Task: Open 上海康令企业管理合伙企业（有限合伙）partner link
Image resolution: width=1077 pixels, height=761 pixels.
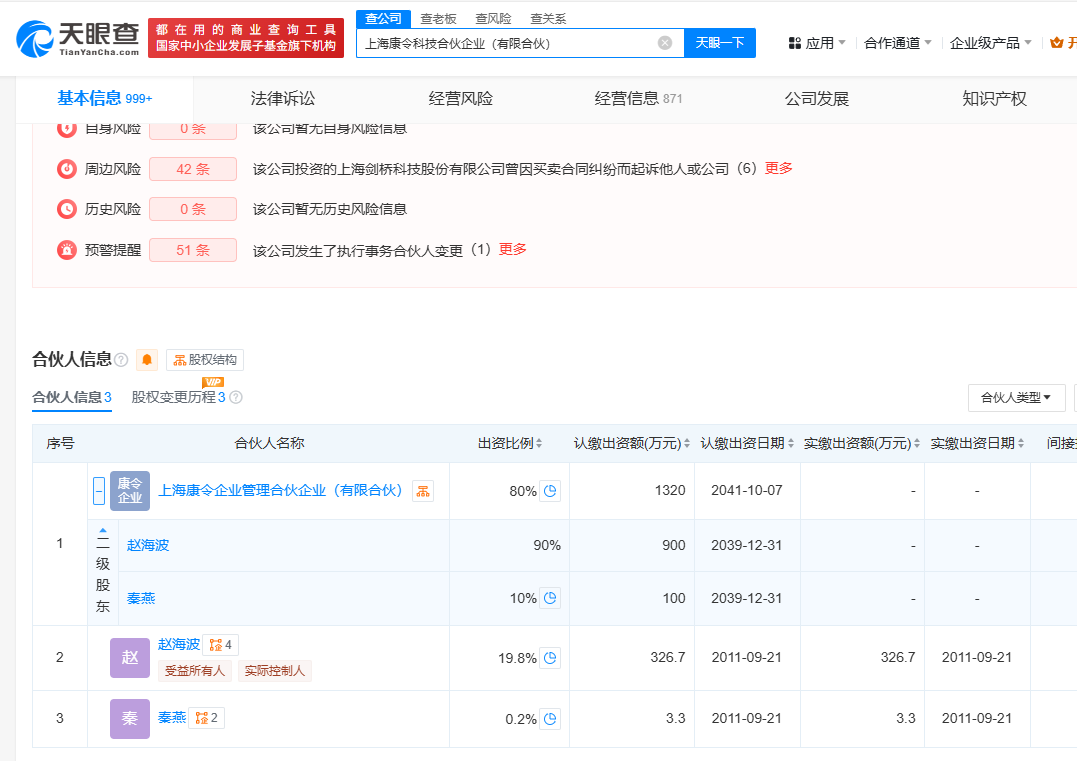Action: tap(280, 490)
